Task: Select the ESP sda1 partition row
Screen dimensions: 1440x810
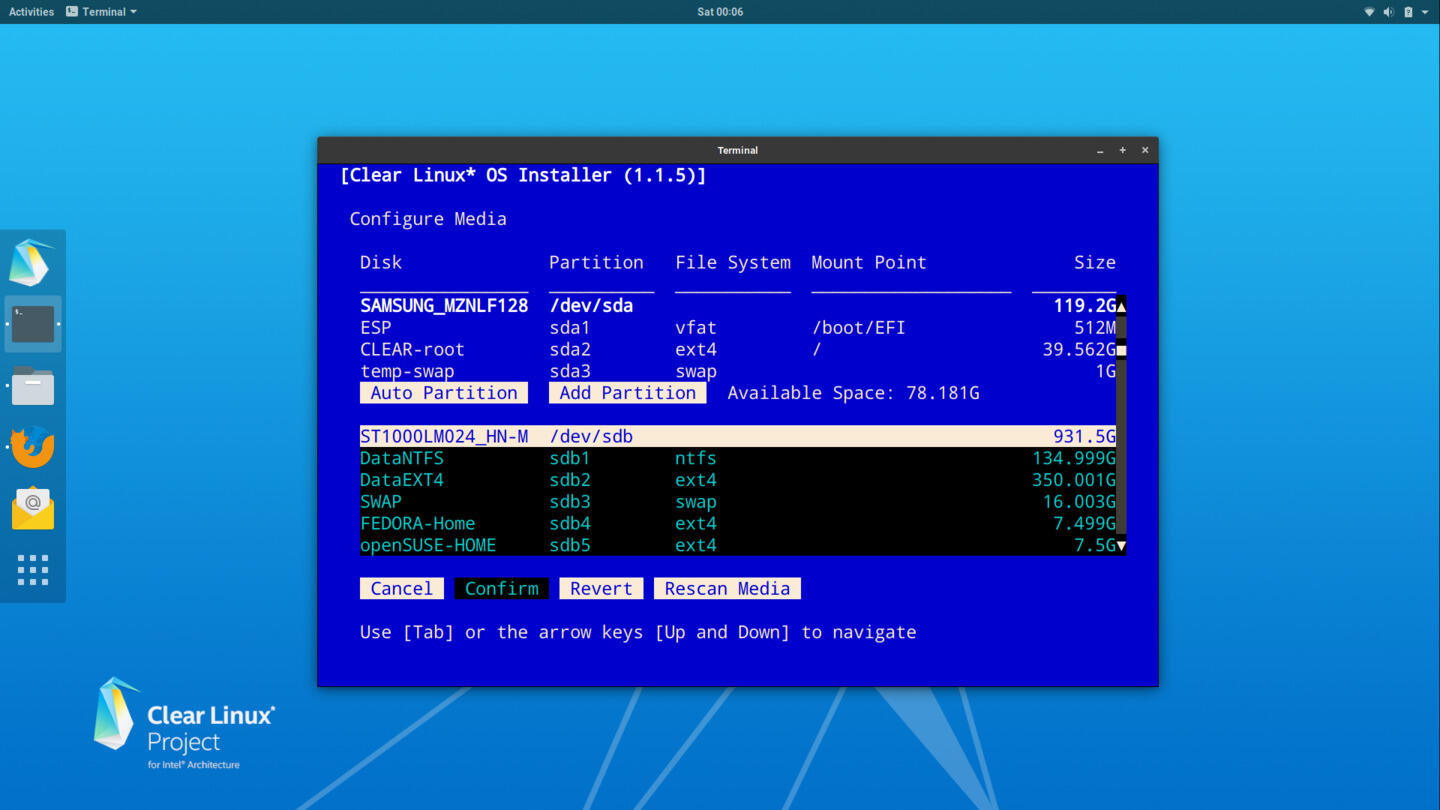Action: (x=738, y=328)
